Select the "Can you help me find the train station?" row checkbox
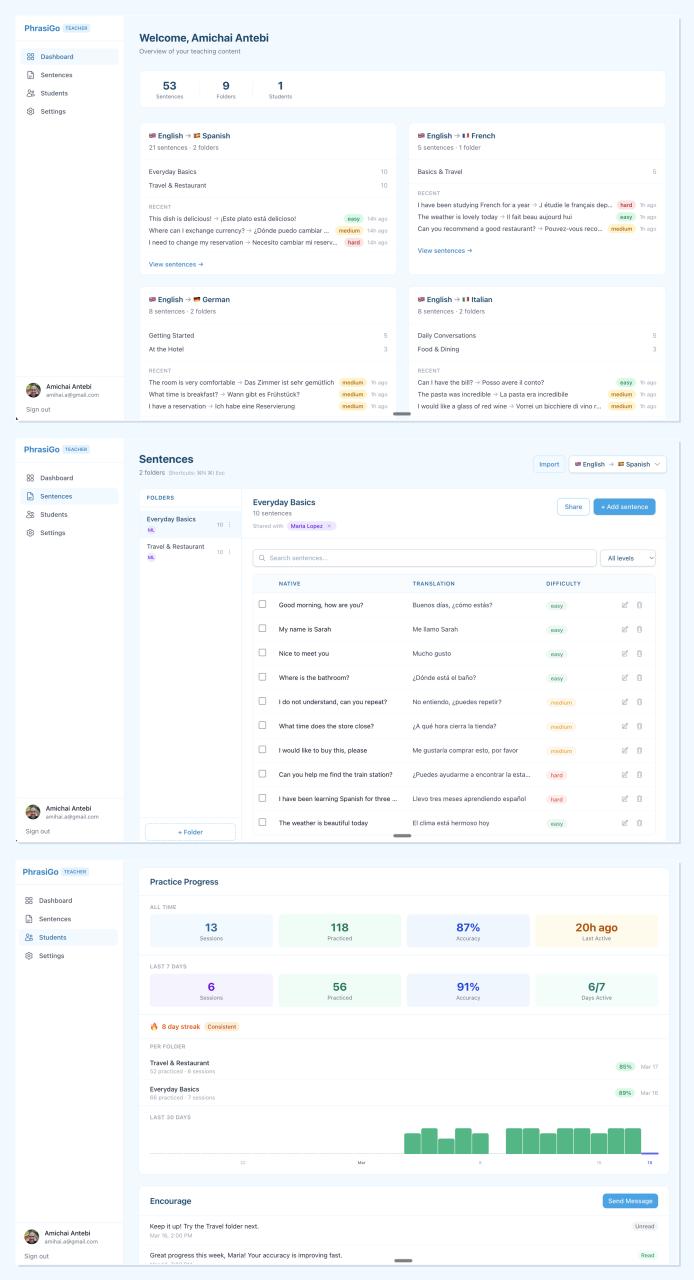Viewport: 694px width, 1280px height. pos(263,774)
